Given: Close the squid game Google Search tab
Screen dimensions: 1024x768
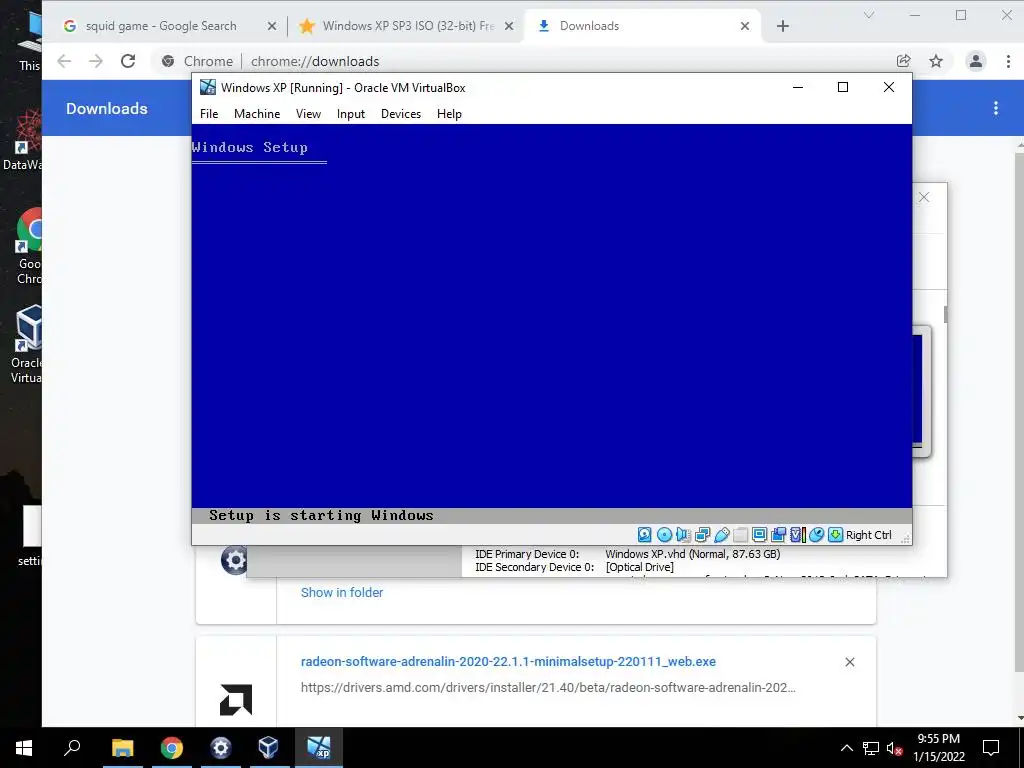Looking at the screenshot, I should coord(272,26).
